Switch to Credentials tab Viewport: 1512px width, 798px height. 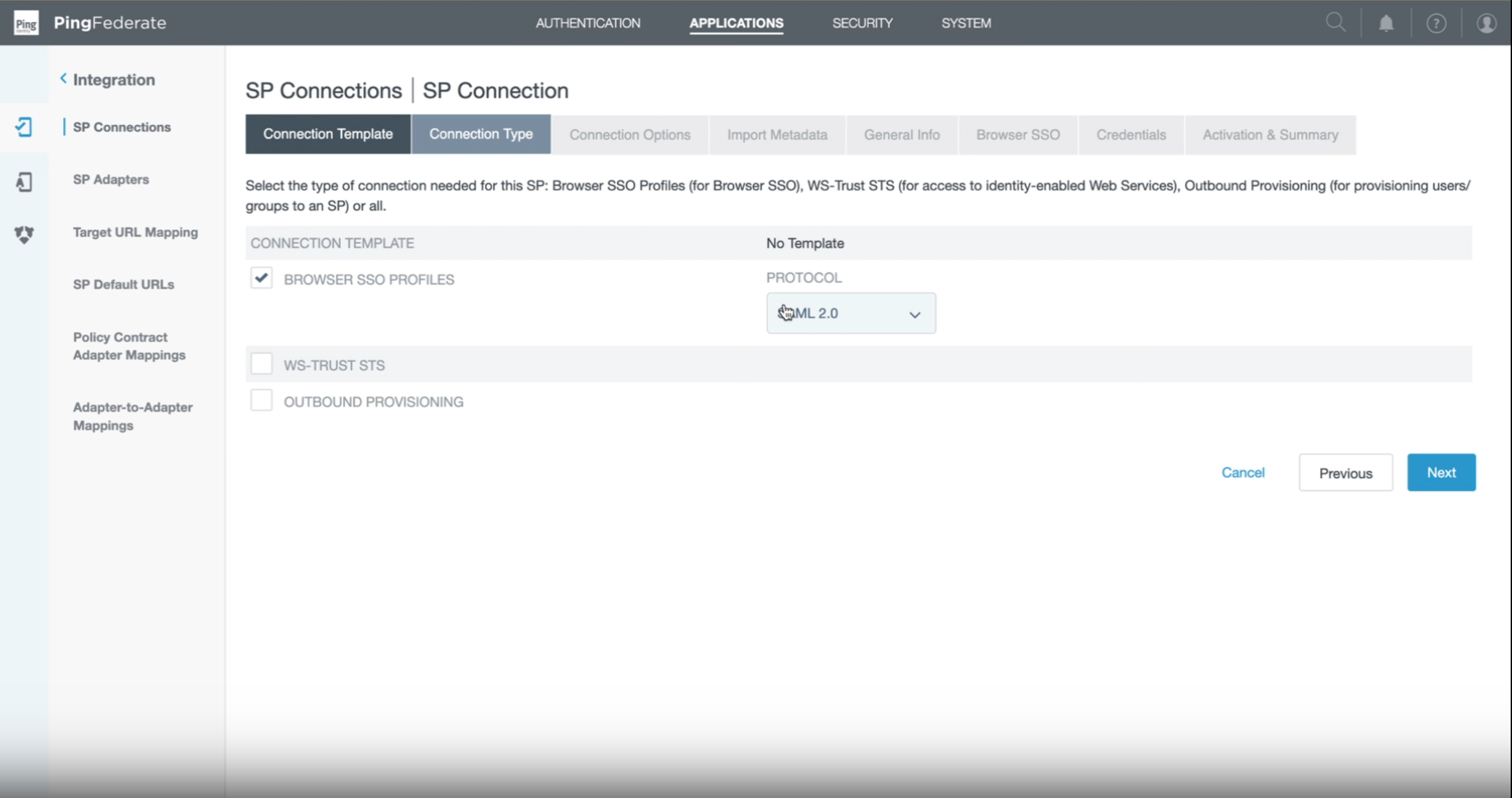click(1131, 135)
